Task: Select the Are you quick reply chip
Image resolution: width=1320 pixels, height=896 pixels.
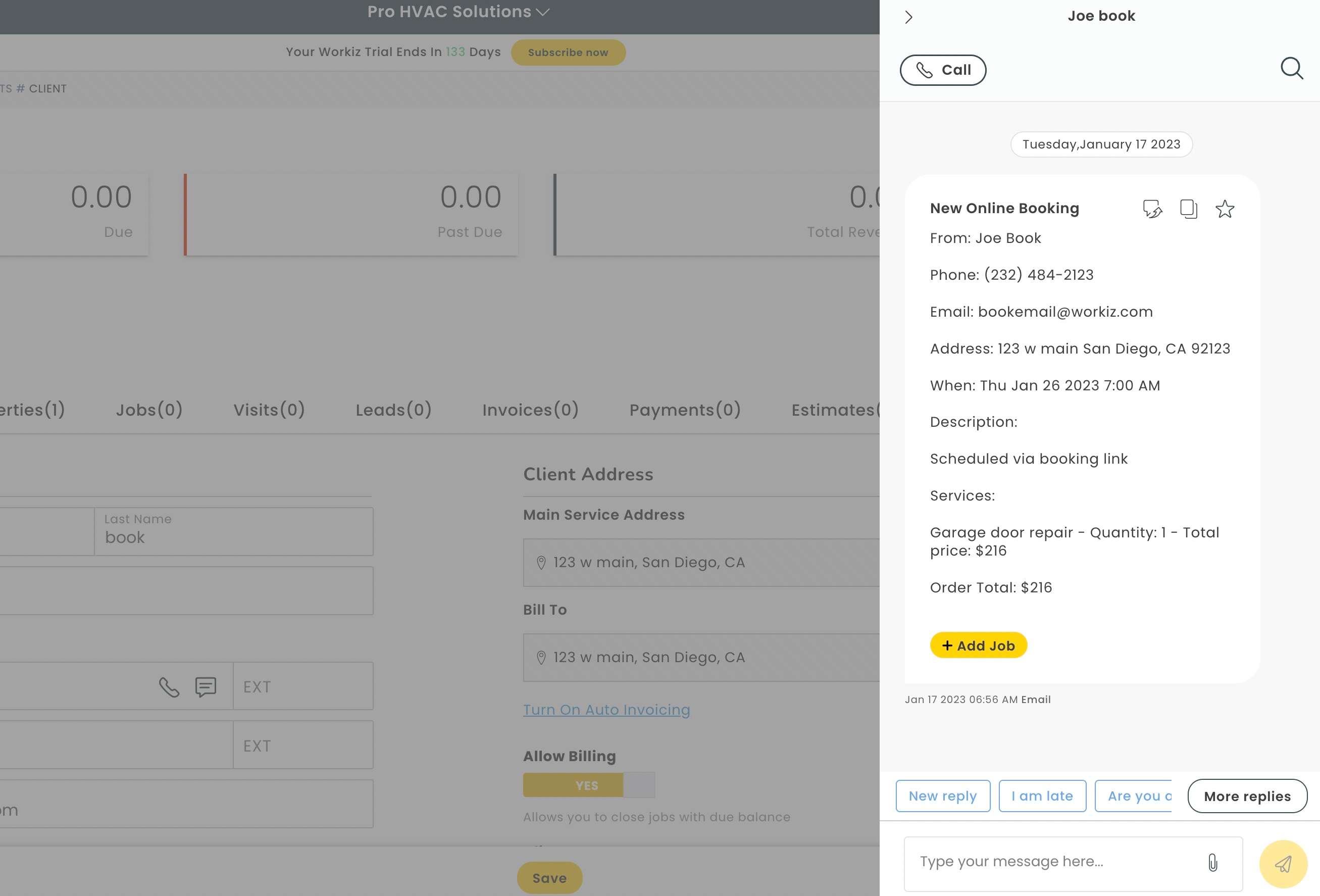Action: pyautogui.click(x=1134, y=796)
